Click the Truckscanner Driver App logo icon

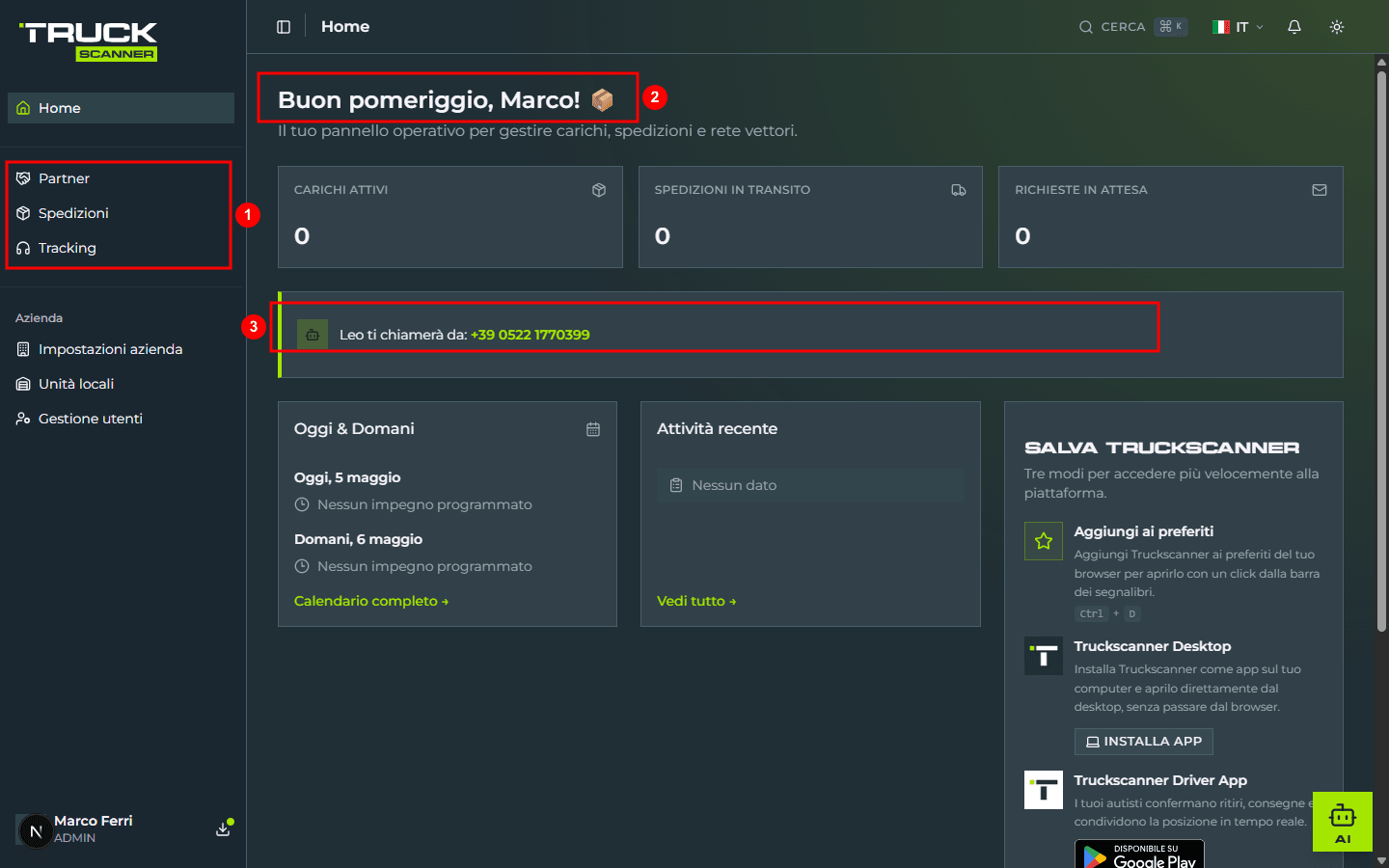(1044, 790)
